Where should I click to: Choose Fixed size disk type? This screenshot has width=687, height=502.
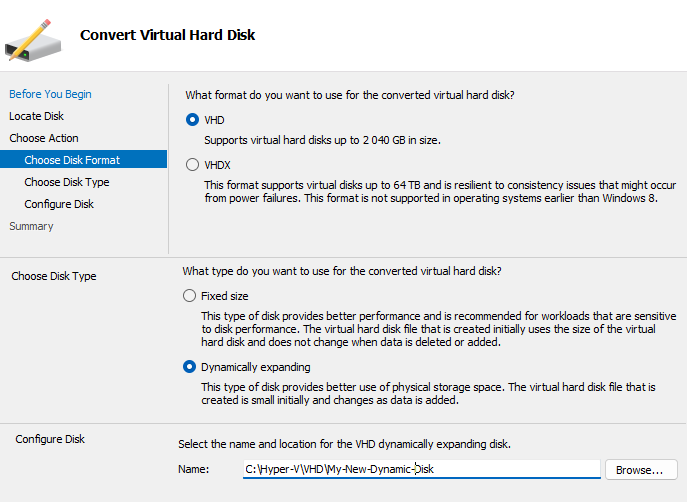point(189,296)
